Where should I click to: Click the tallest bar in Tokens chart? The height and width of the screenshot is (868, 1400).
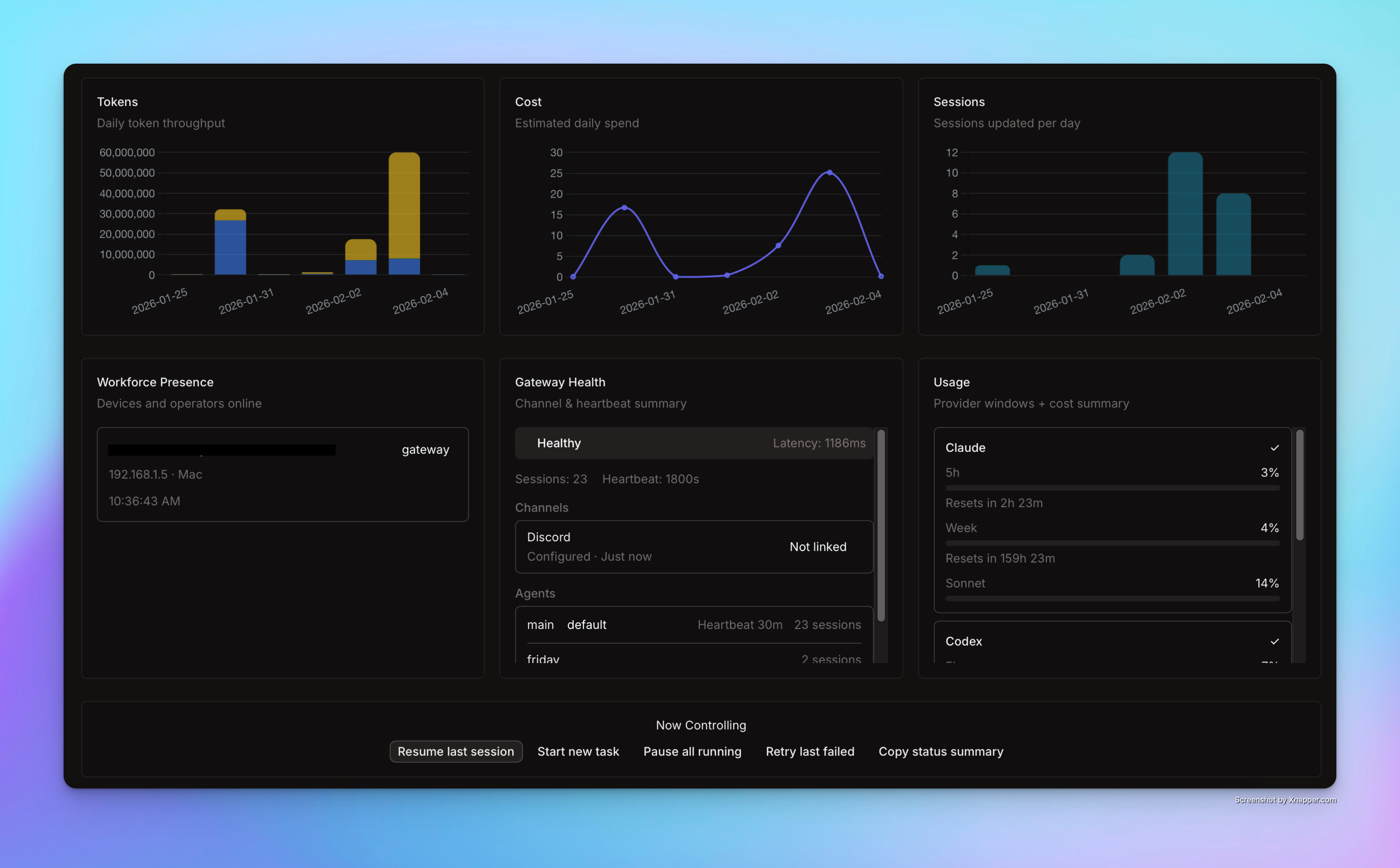pos(405,213)
